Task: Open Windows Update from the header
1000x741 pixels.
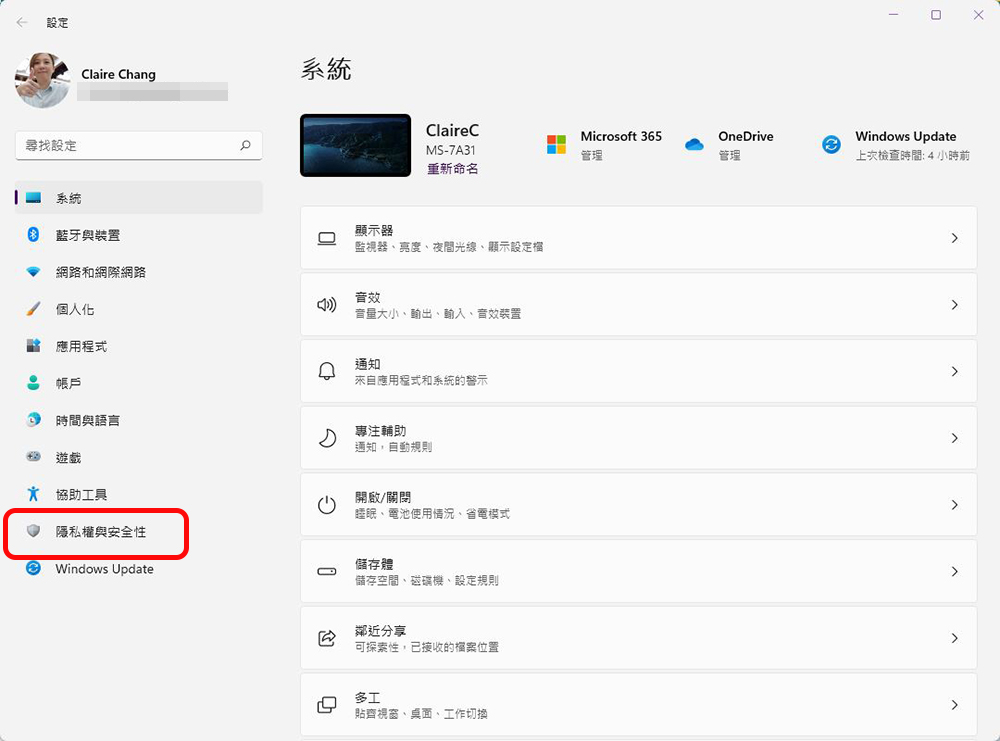Action: pyautogui.click(x=896, y=145)
